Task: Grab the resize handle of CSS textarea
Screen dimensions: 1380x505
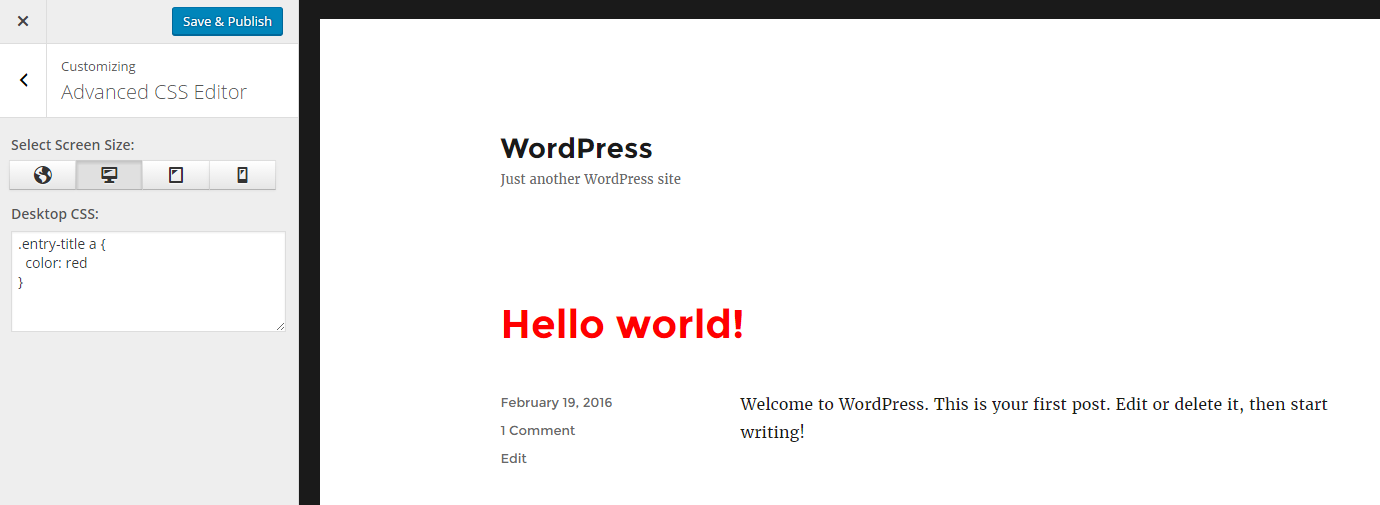Action: click(x=280, y=326)
